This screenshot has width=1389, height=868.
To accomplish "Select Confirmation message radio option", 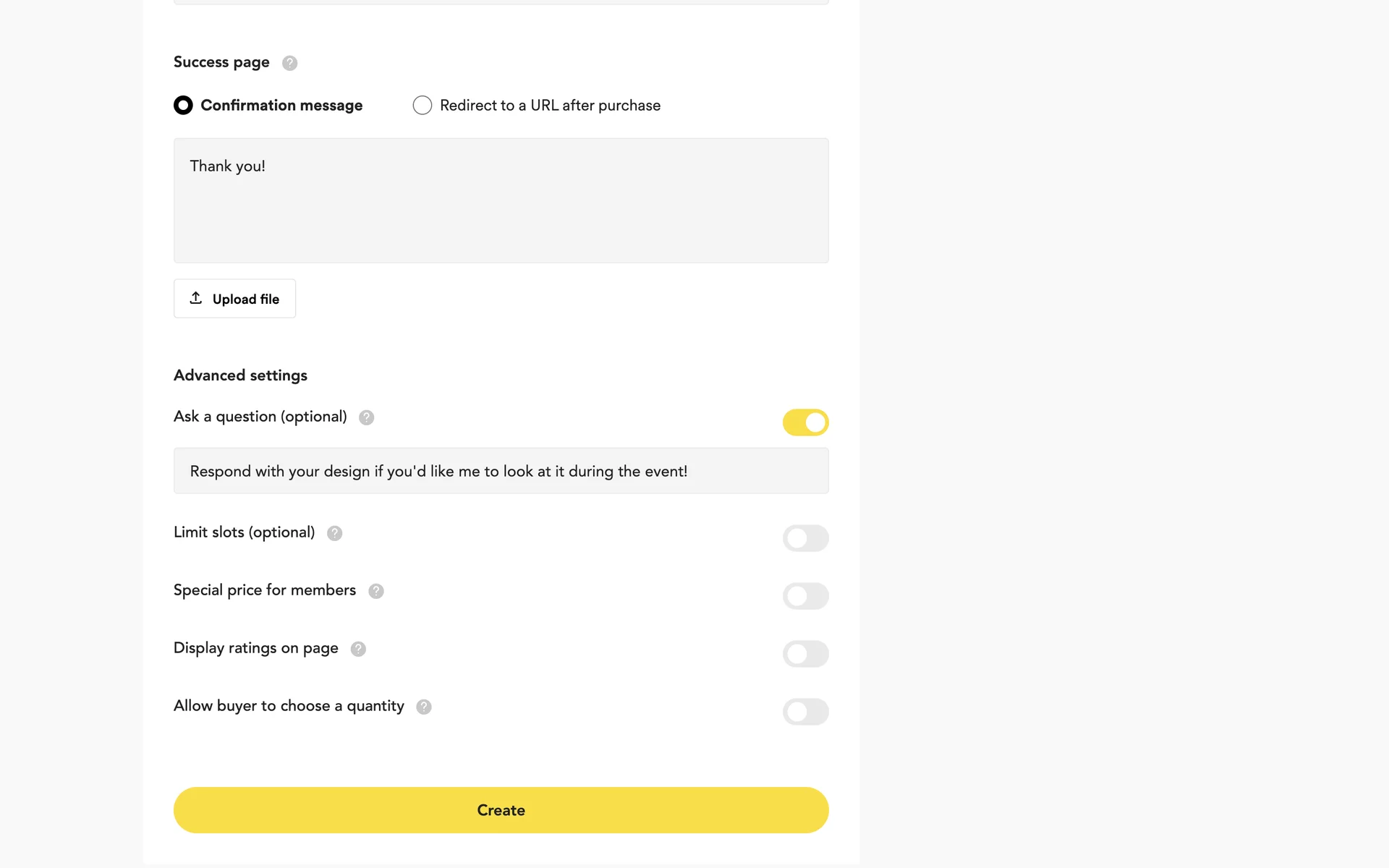I will (183, 106).
